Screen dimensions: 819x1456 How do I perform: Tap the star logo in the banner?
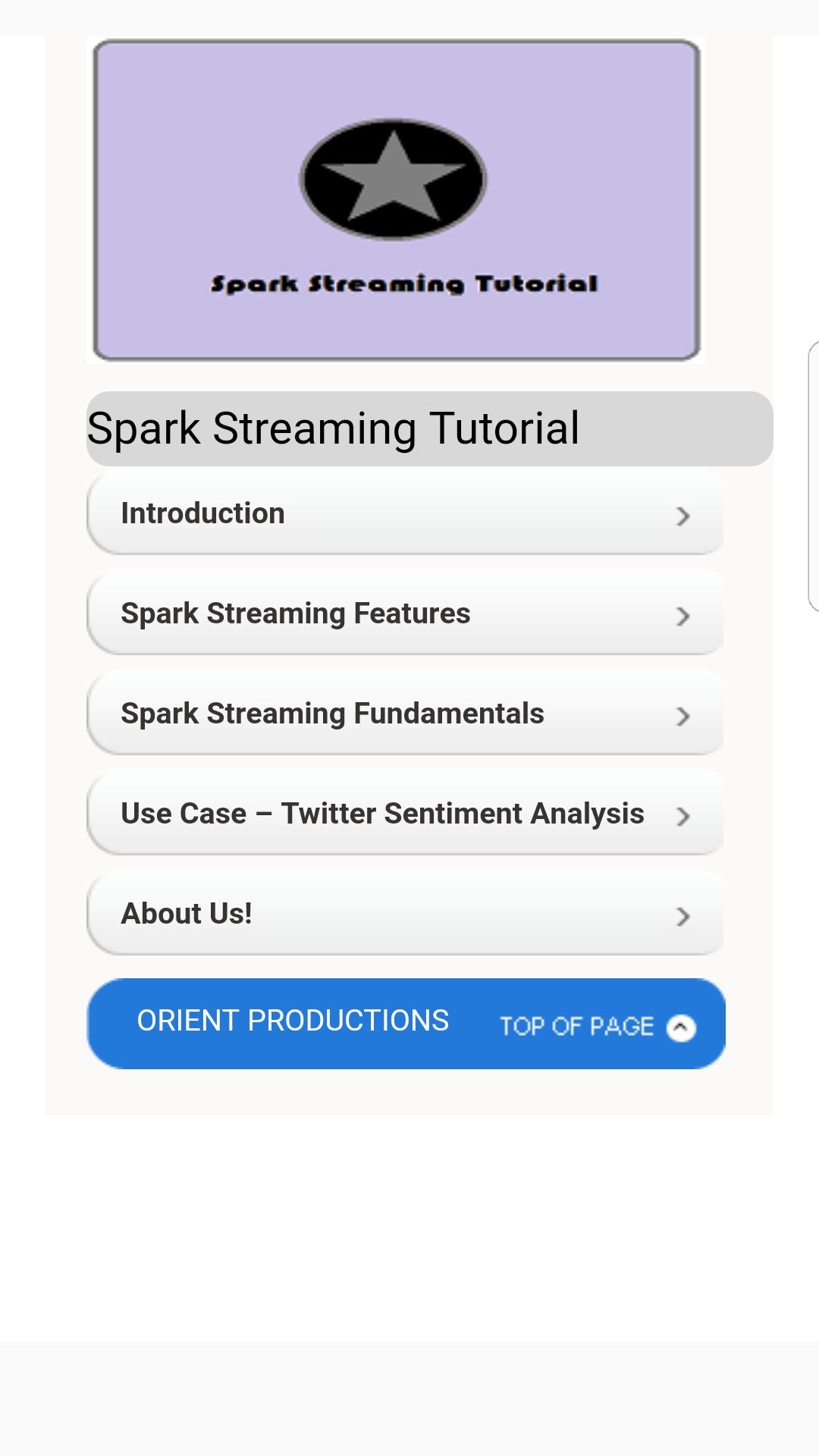(x=393, y=180)
